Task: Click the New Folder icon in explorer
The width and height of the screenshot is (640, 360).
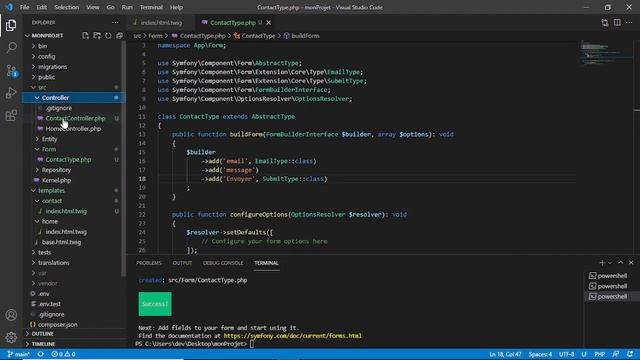Action: pos(97,36)
